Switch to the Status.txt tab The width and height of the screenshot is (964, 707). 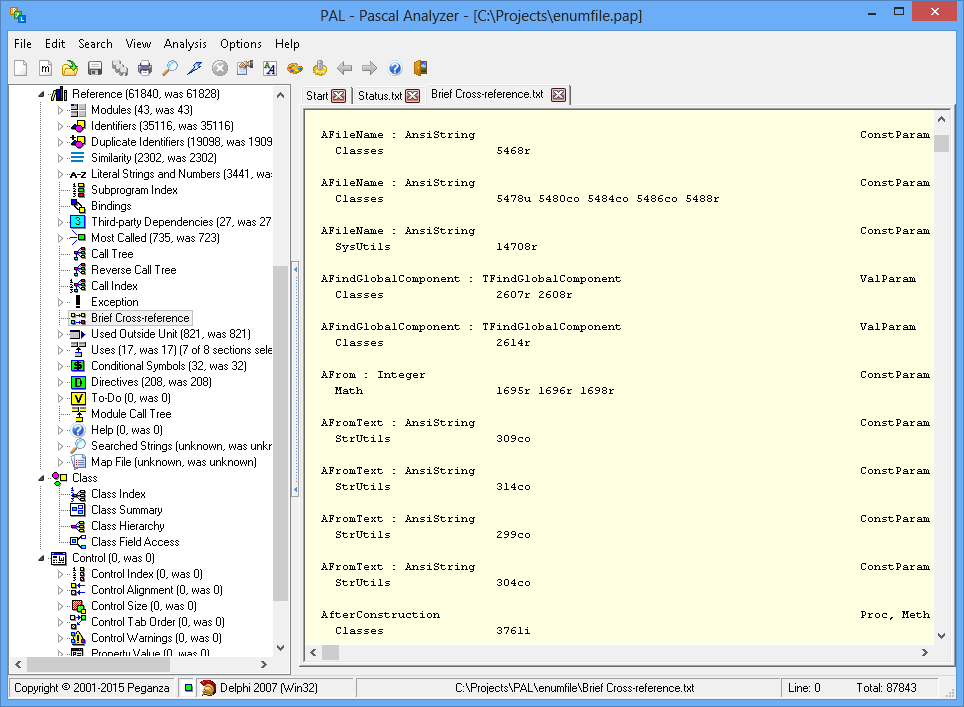pos(380,96)
